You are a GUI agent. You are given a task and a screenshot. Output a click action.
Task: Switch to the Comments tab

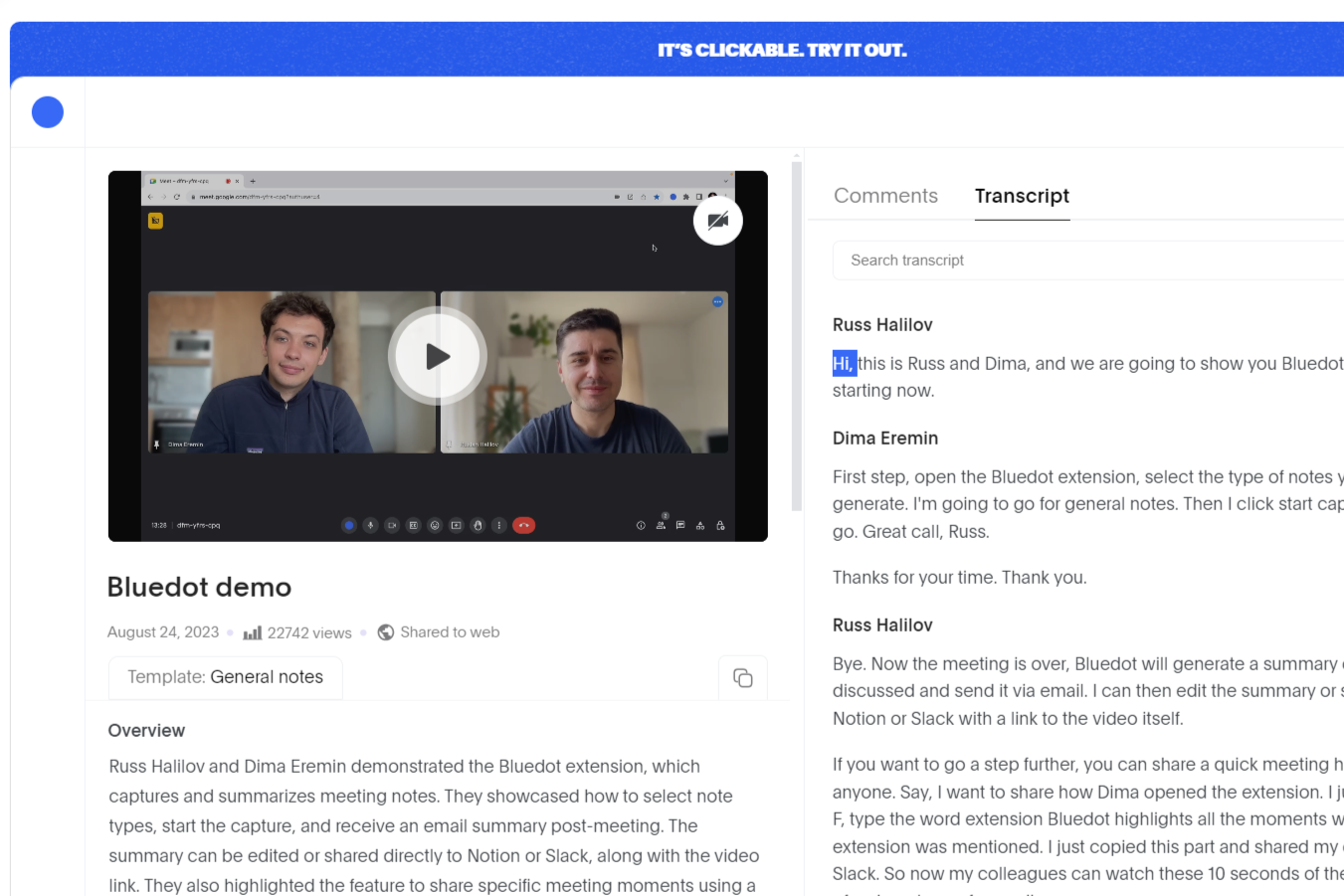click(885, 195)
